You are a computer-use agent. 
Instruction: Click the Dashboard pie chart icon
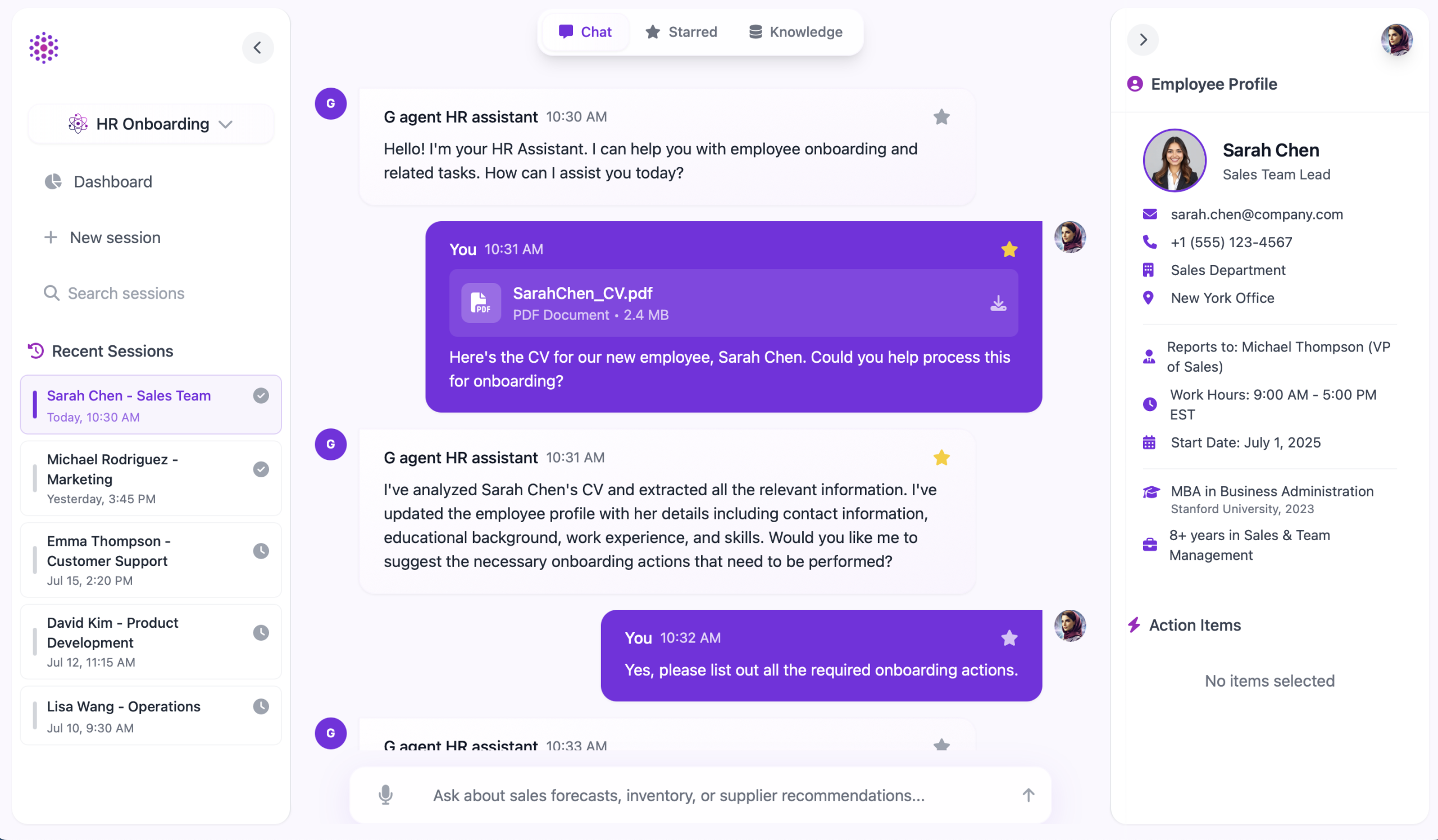click(x=53, y=182)
